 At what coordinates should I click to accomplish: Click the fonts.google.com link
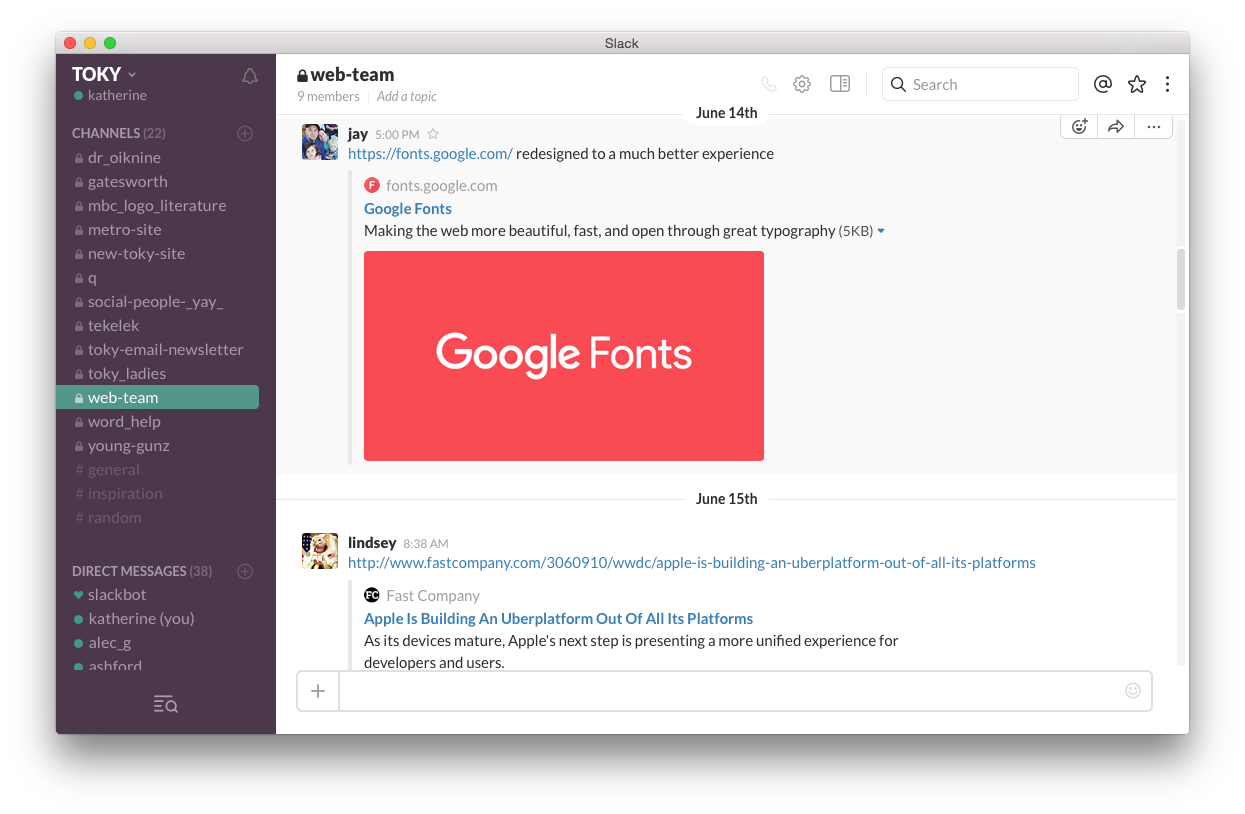430,154
